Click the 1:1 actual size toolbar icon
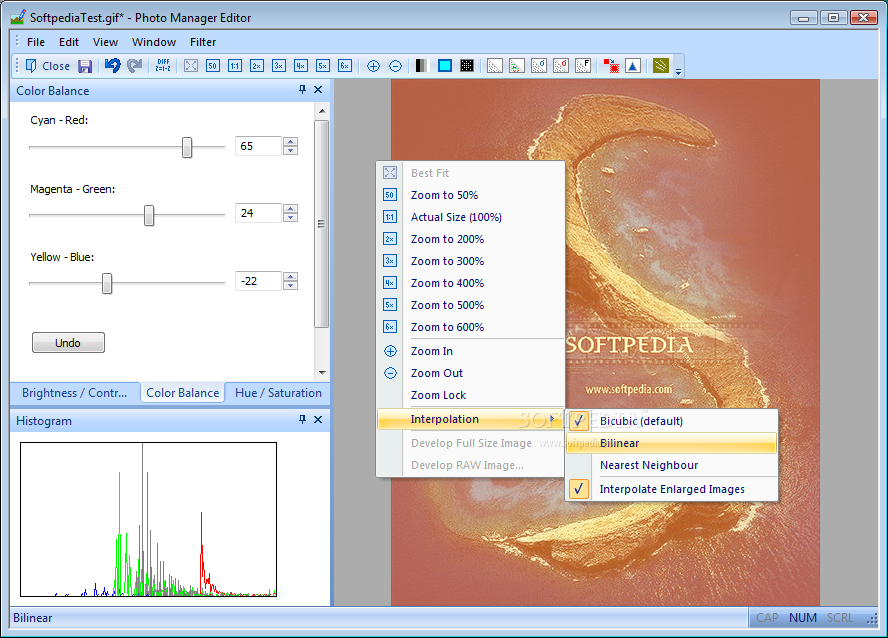The width and height of the screenshot is (888, 638). [235, 66]
